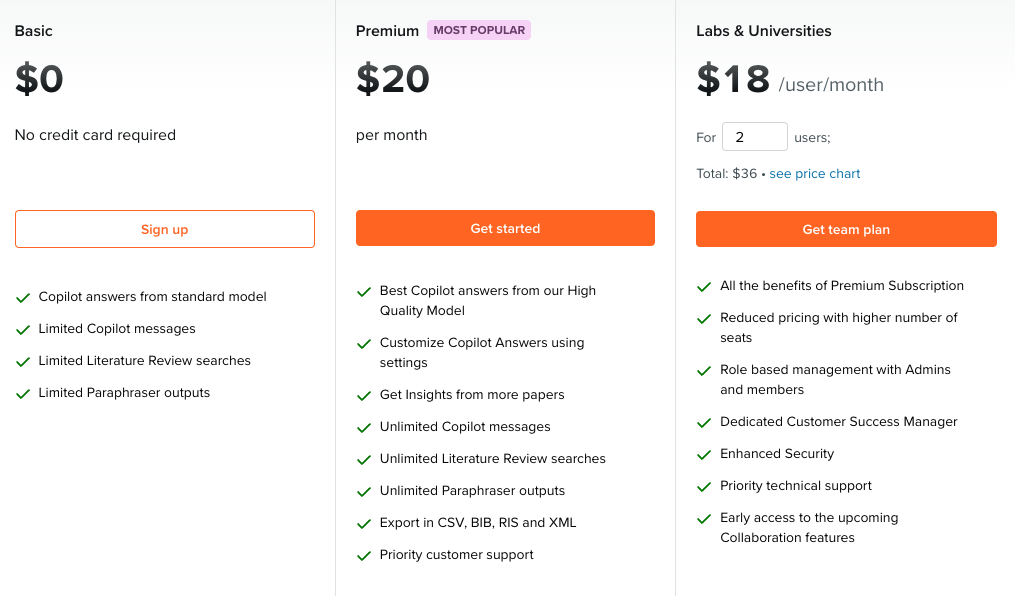1015x596 pixels.
Task: Open the see price chart link
Action: [x=814, y=174]
